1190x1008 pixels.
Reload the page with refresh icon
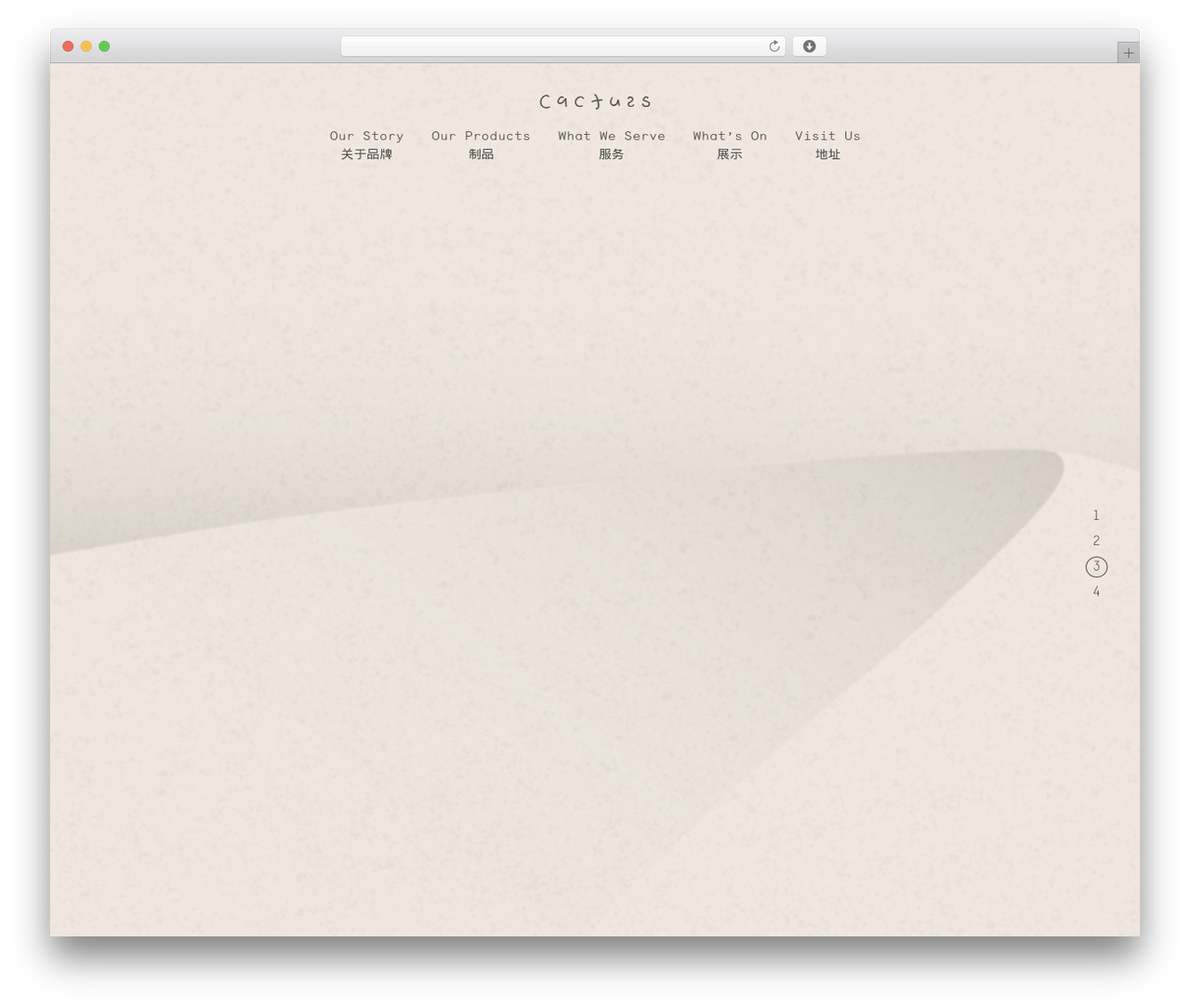tap(773, 46)
